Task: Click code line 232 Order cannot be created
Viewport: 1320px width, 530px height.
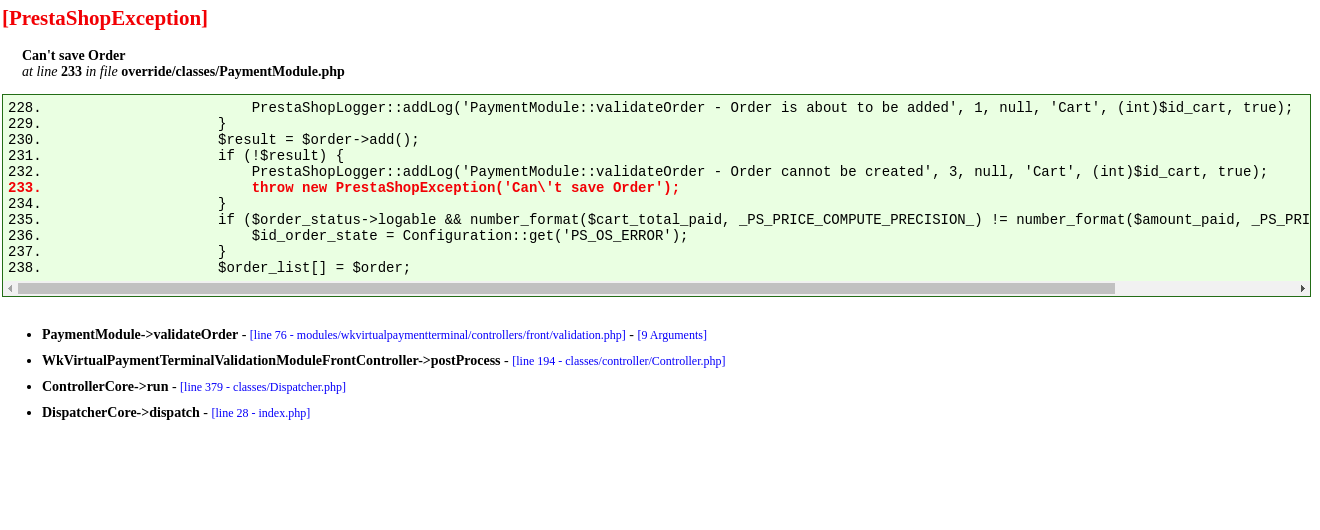Action: point(759,172)
